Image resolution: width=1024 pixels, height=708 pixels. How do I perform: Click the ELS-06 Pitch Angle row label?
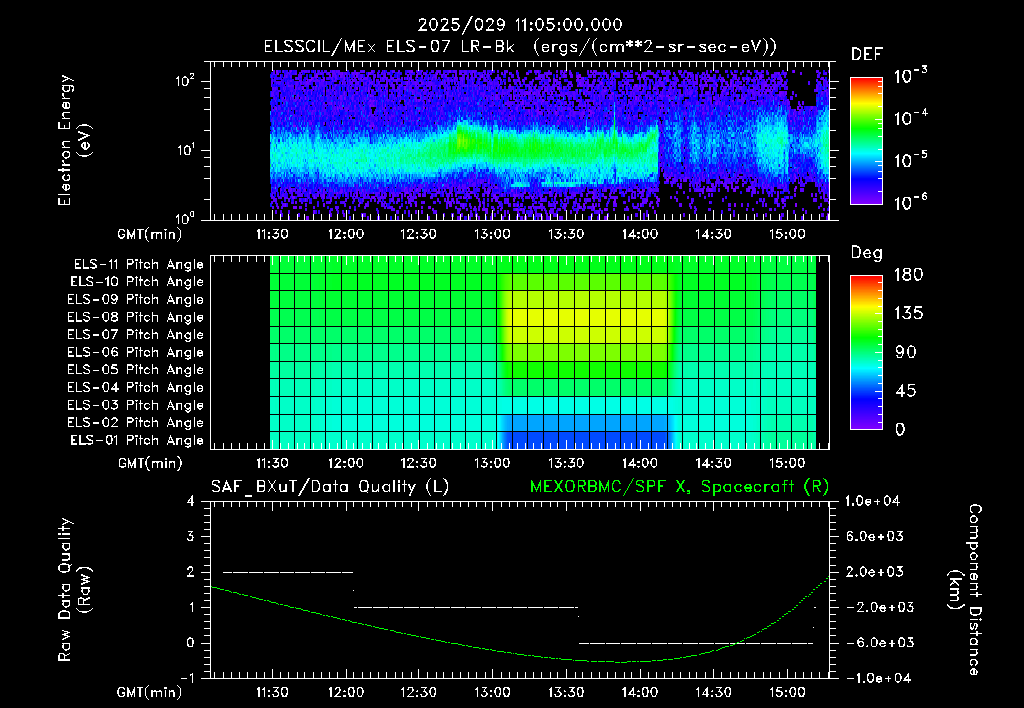click(x=136, y=353)
